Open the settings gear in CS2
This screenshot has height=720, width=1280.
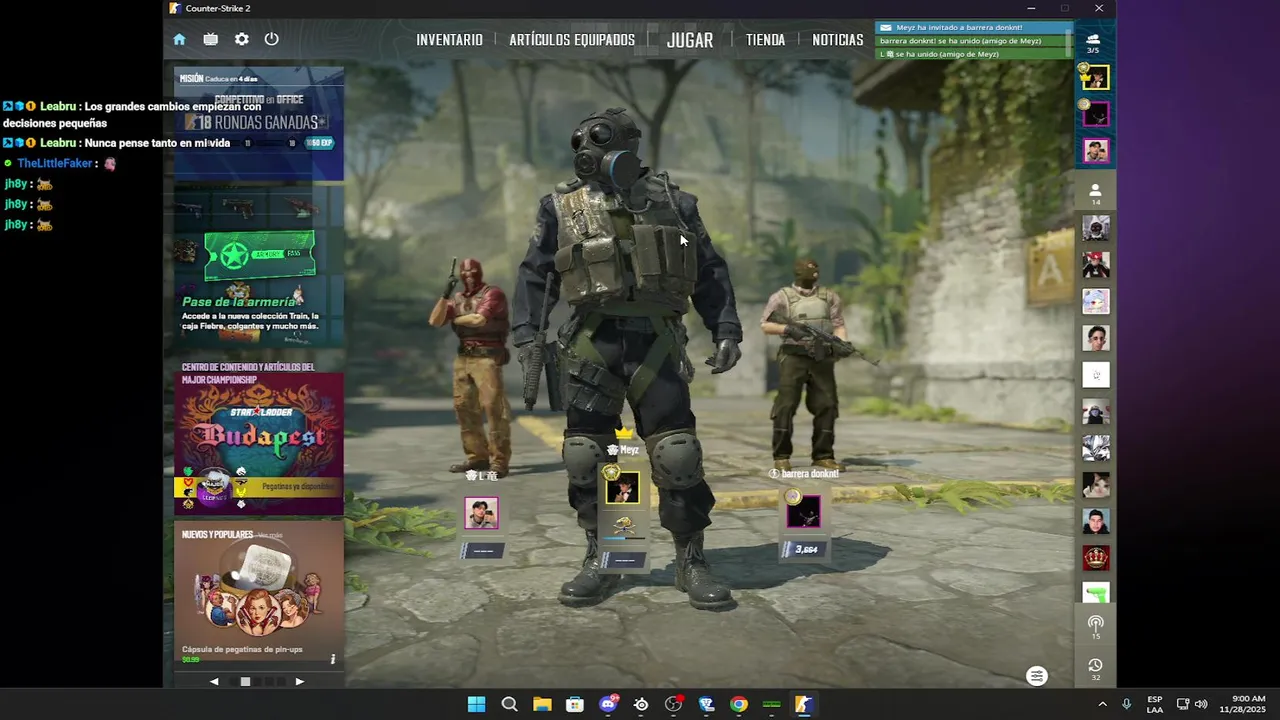241,39
